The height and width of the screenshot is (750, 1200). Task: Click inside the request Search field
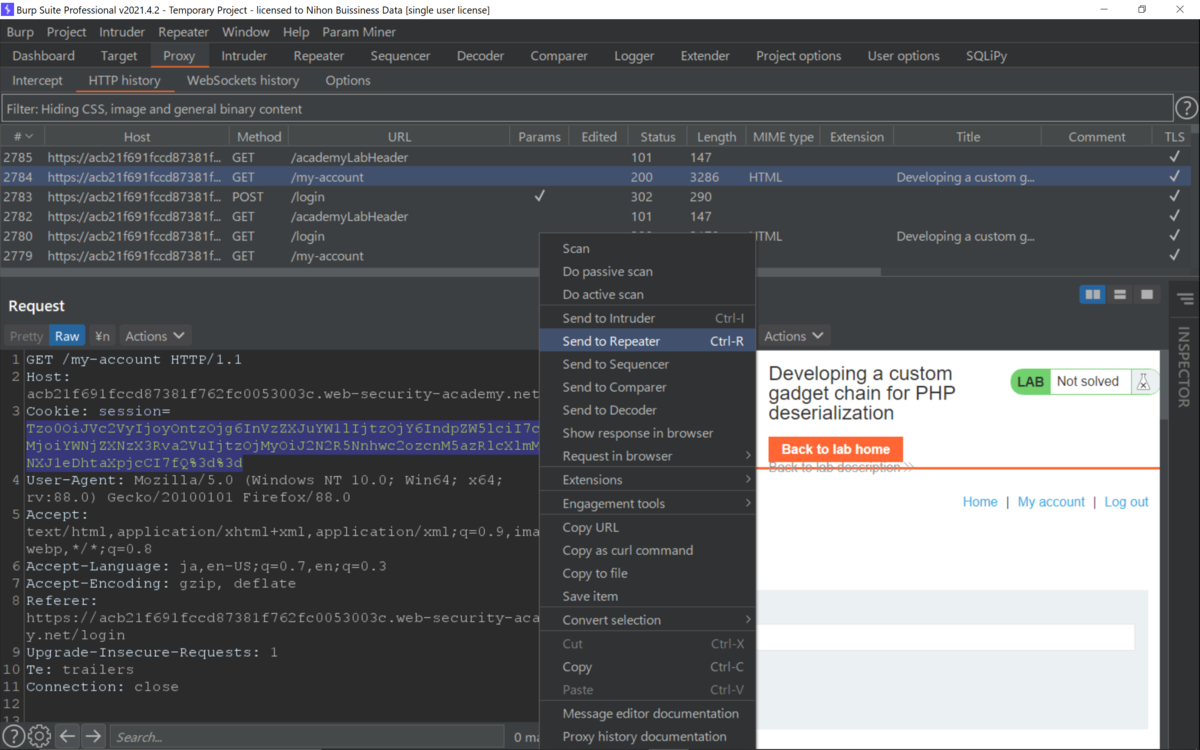coord(307,737)
